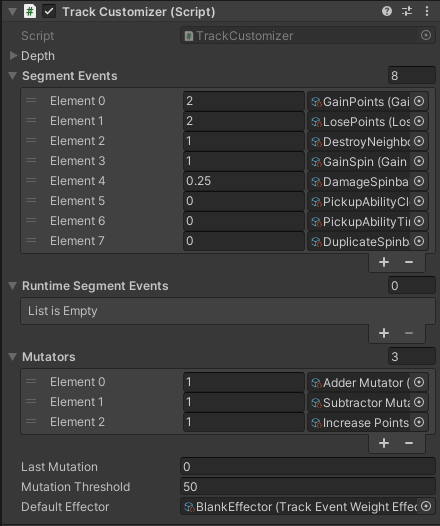The width and height of the screenshot is (440, 526).
Task: Remove an element from Mutators list
Action: coord(409,443)
